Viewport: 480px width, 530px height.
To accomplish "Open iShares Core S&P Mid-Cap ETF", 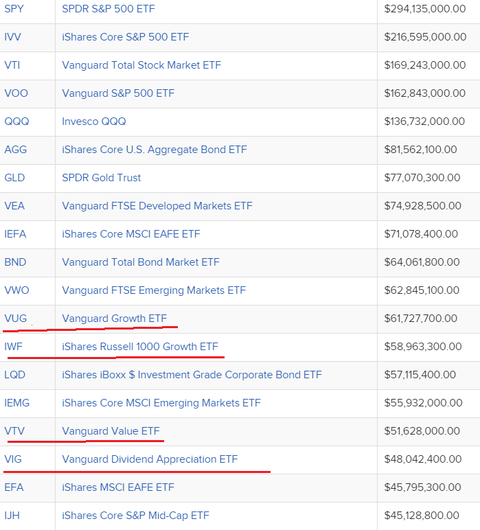I will [x=136, y=515].
